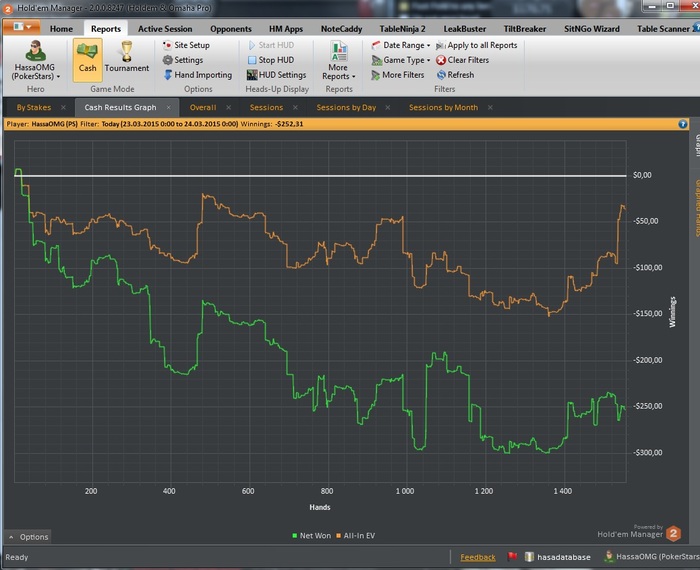Click Apply to all Reports
Image resolution: width=700 pixels, height=570 pixels.
click(x=476, y=45)
